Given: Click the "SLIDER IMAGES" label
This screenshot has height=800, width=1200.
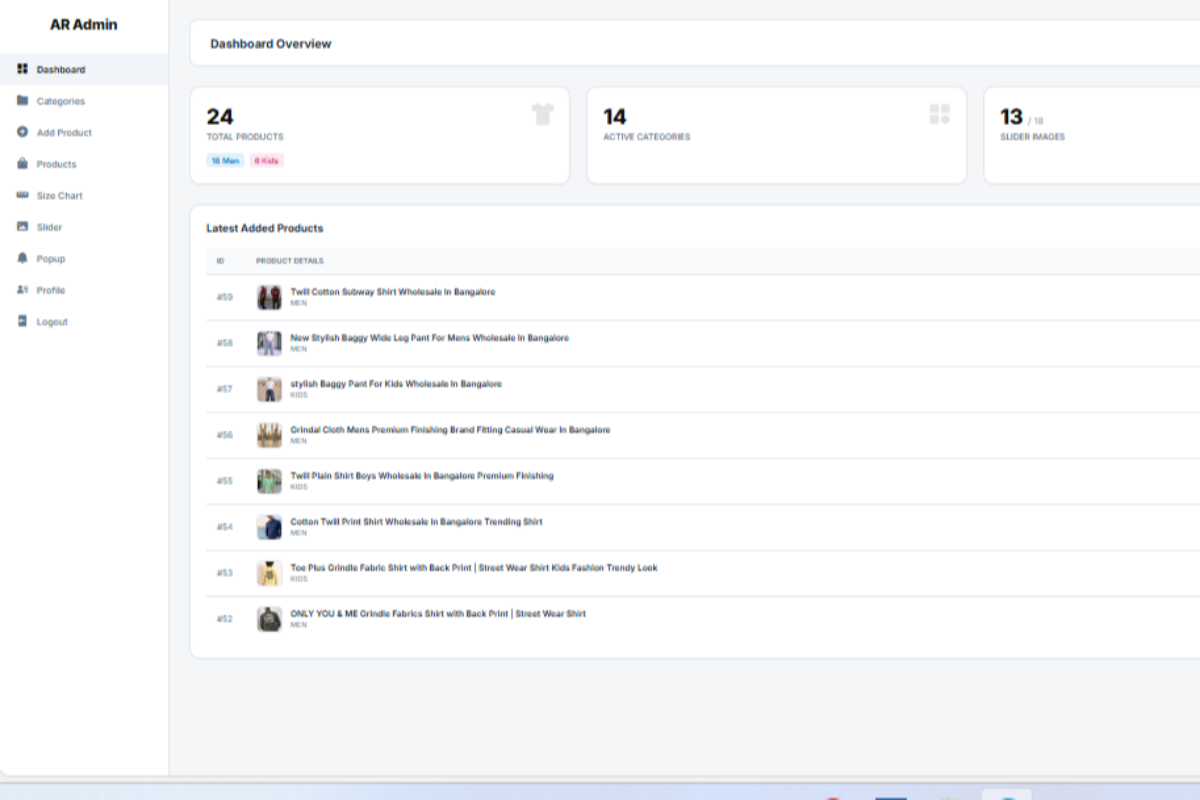Looking at the screenshot, I should click(1033, 137).
